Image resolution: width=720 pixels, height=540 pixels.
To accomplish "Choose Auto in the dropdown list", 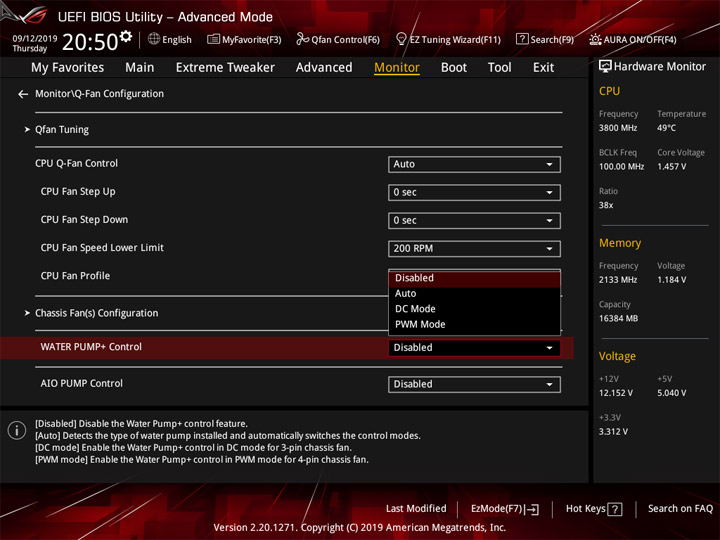I will pos(474,294).
